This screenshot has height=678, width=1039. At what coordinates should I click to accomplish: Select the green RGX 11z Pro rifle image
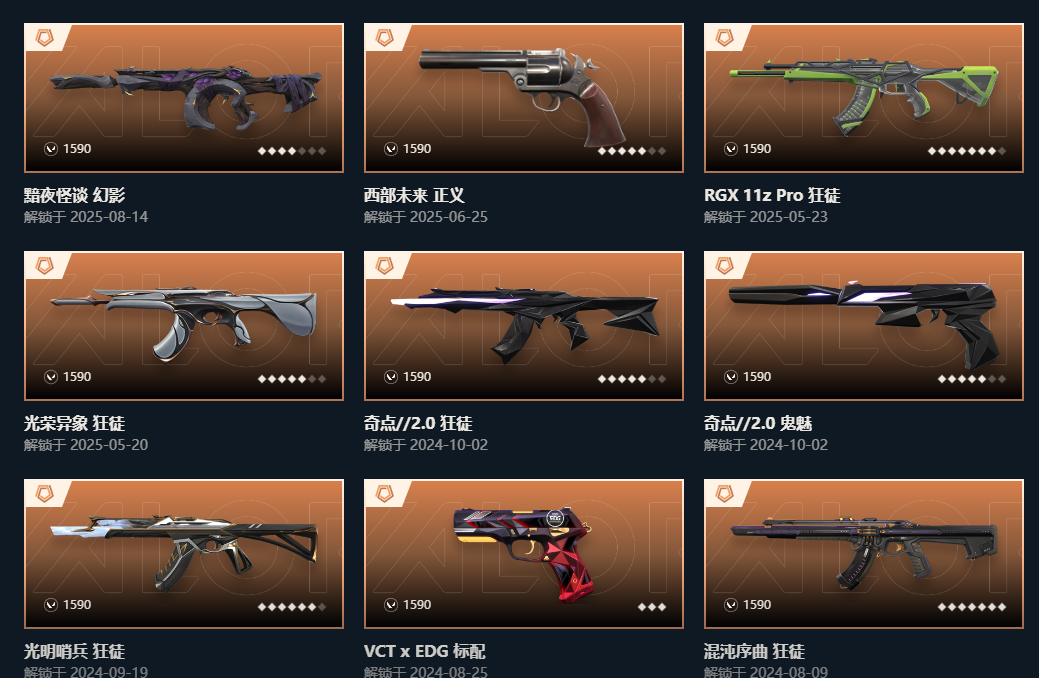pyautogui.click(x=863, y=95)
